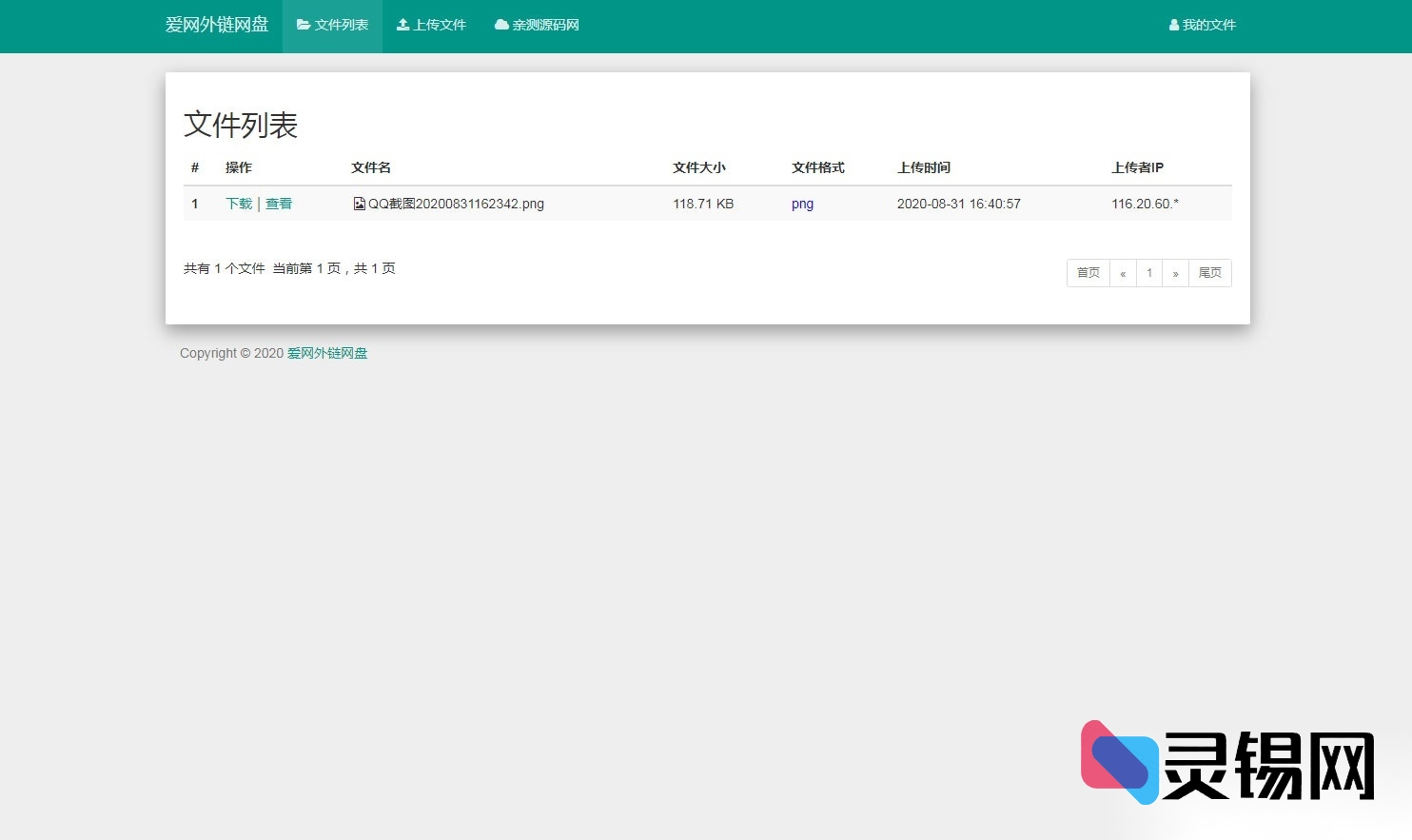This screenshot has width=1412, height=840.
Task: Click the « previous page button
Action: 1123,273
